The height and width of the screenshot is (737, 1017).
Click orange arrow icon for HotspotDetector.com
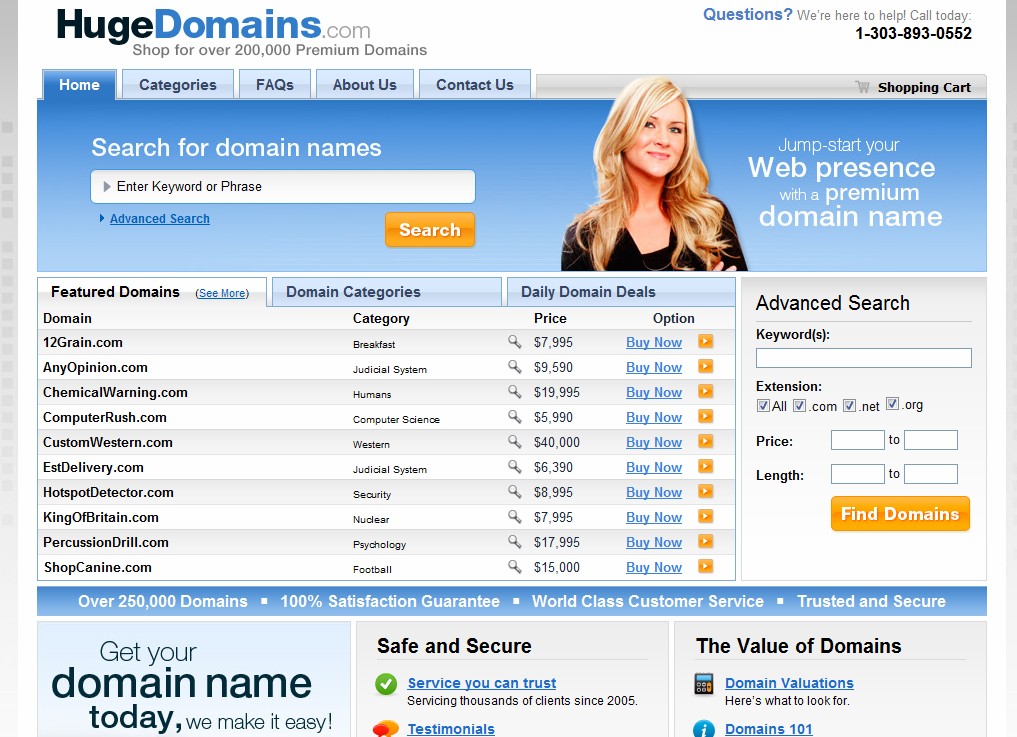point(706,491)
